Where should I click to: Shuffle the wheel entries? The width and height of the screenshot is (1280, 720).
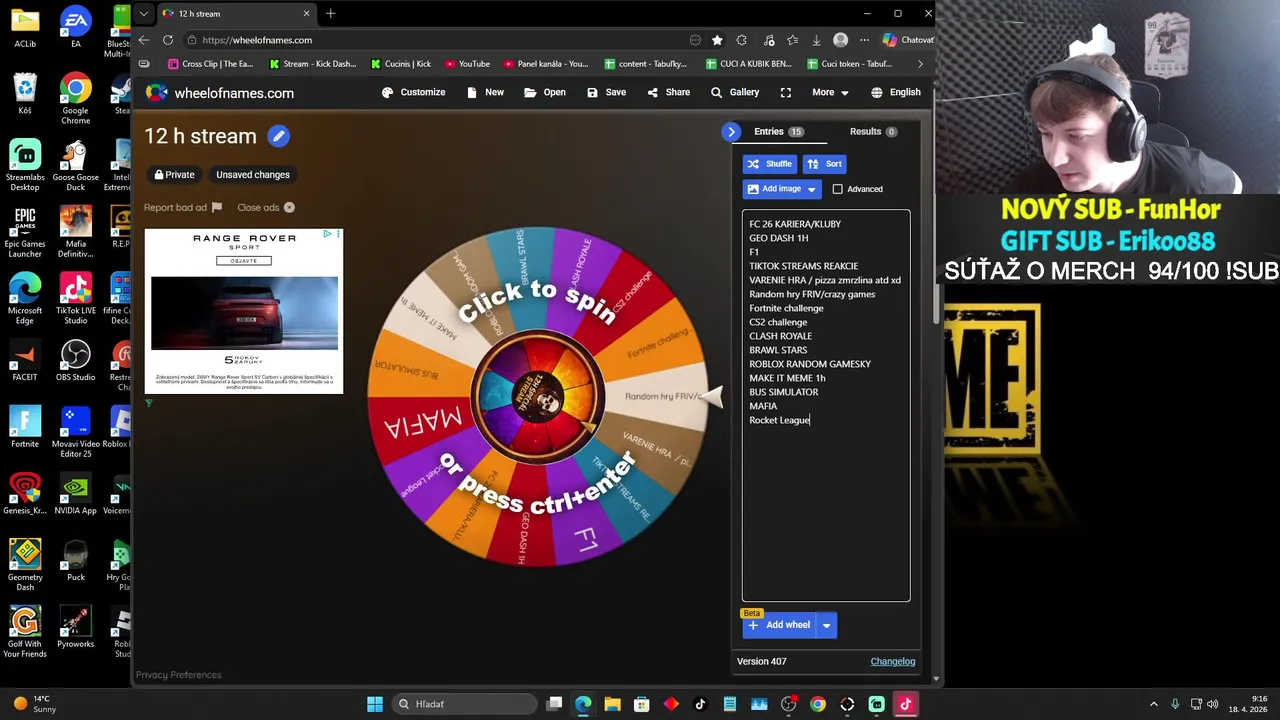(769, 164)
